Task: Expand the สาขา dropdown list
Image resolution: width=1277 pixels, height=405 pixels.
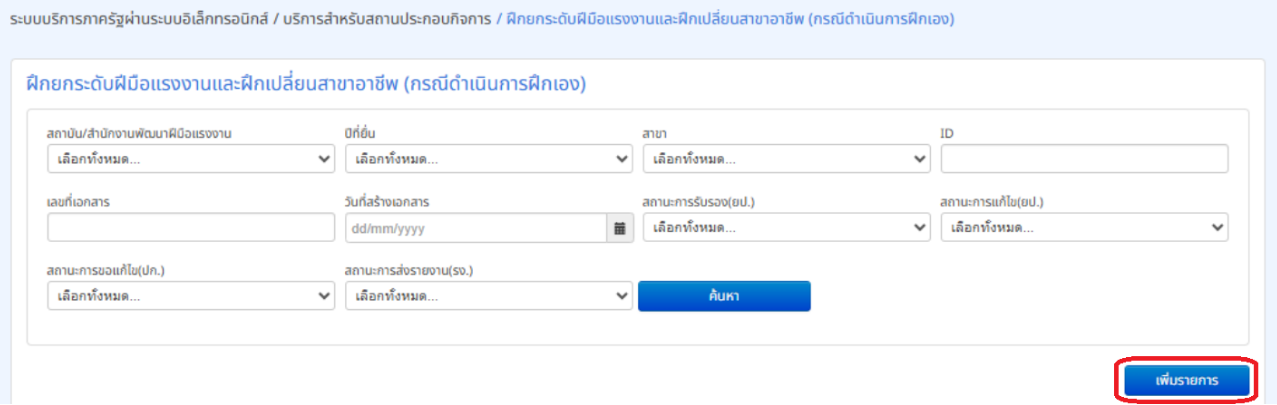Action: pos(786,158)
